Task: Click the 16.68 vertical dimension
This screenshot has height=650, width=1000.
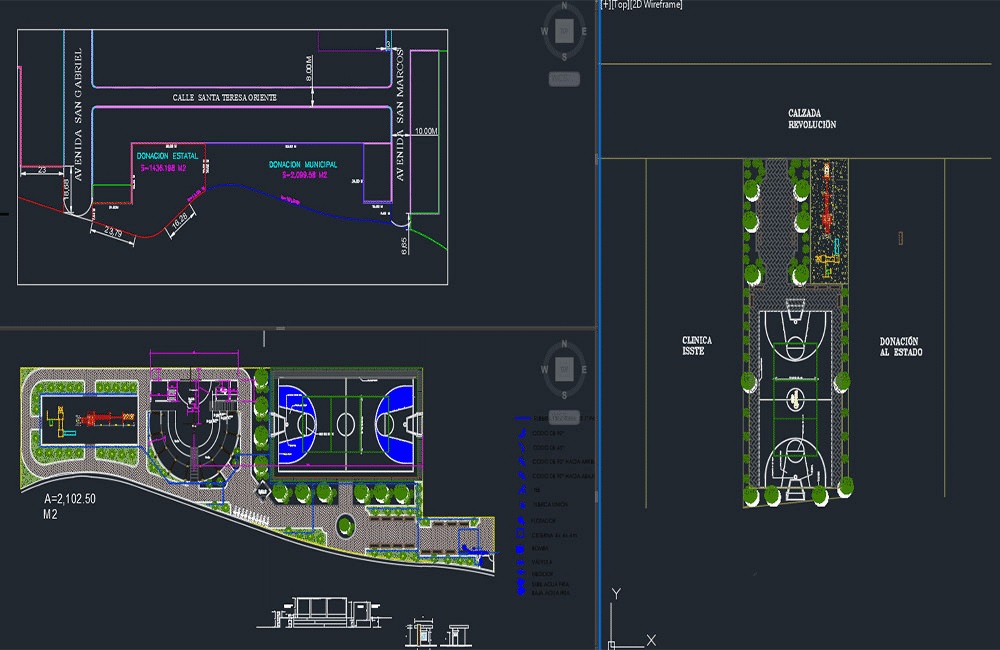Action: (x=66, y=188)
